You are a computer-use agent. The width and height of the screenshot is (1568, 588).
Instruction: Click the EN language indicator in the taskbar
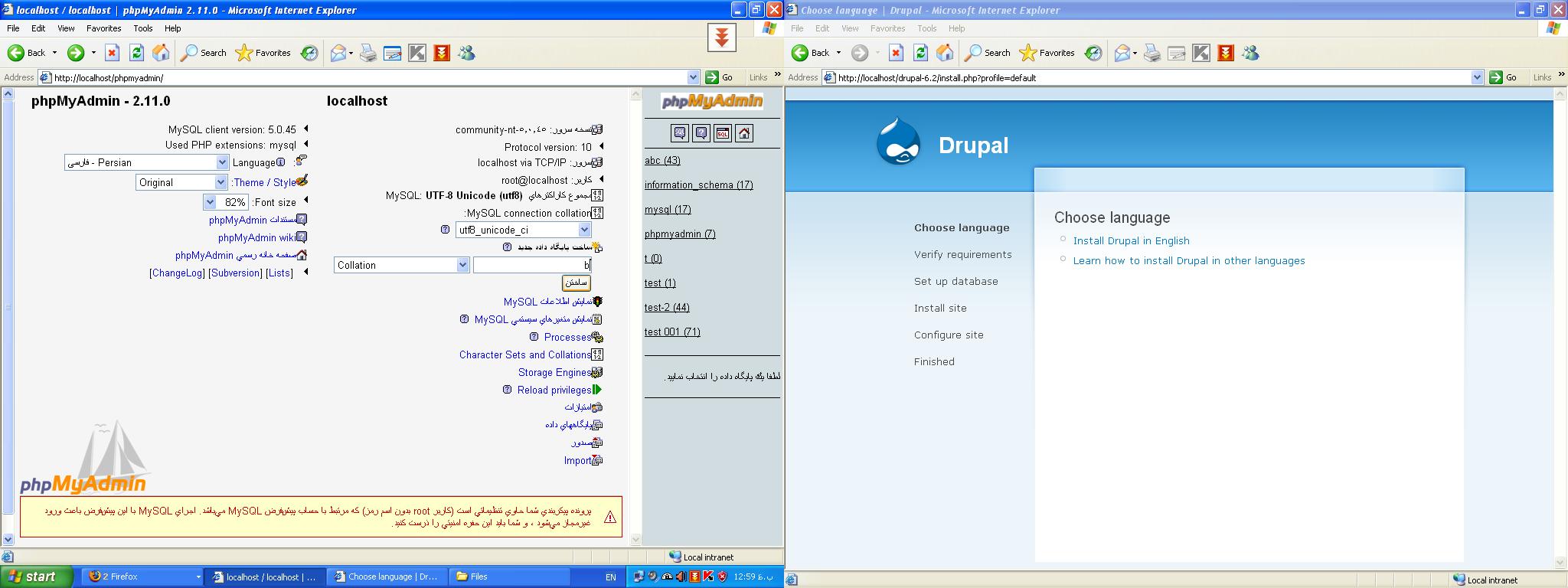coord(610,577)
